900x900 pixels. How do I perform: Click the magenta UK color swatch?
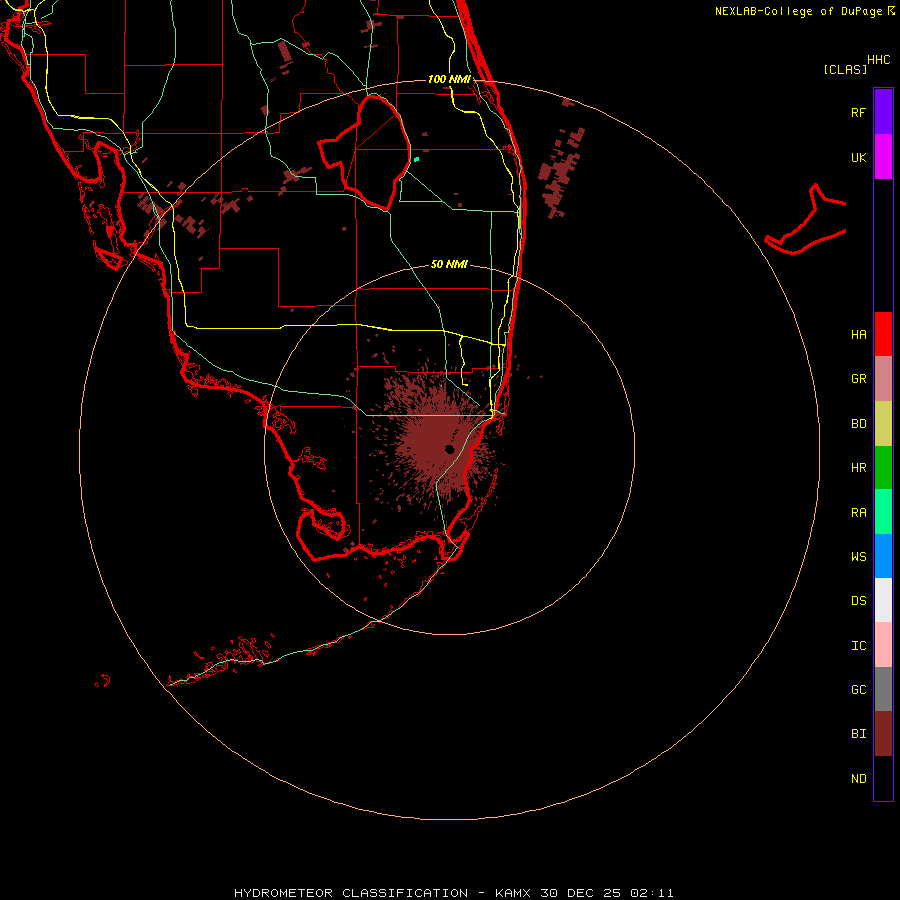pyautogui.click(x=883, y=157)
